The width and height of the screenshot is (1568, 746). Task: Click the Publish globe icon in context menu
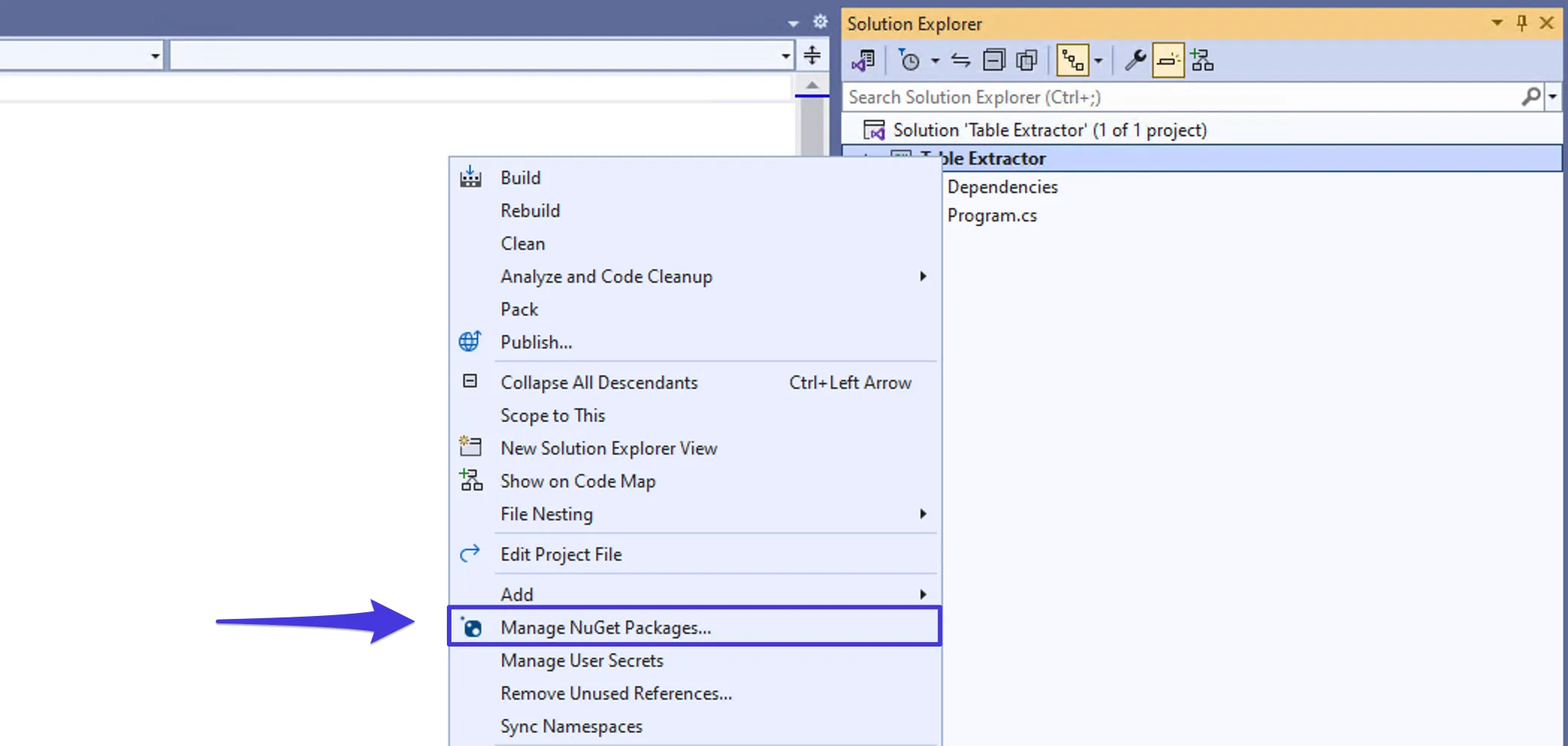(x=470, y=341)
